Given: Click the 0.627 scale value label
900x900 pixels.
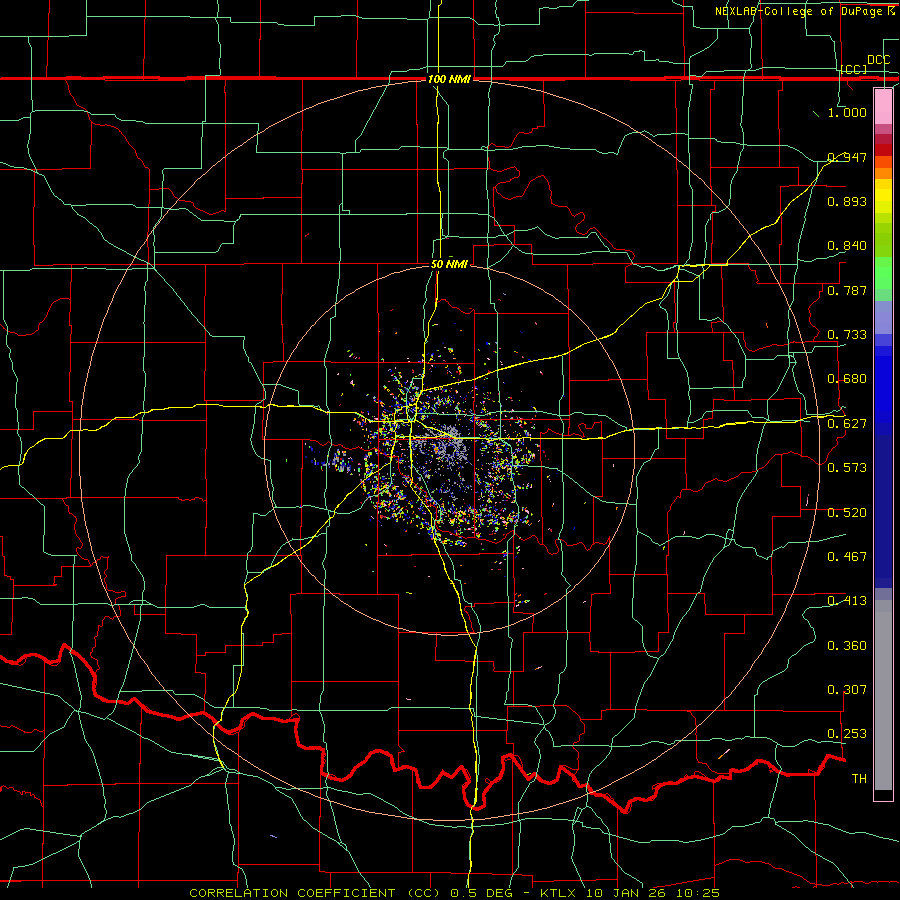Looking at the screenshot, I should 847,424.
